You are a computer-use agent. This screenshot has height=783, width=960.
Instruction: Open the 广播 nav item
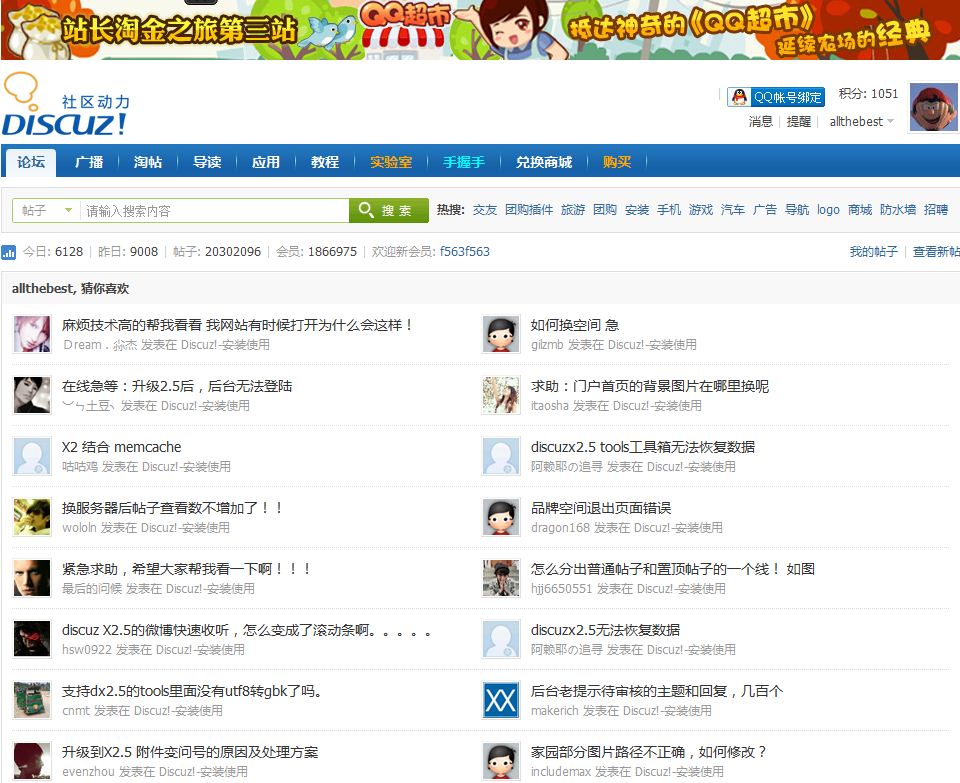tap(89, 162)
